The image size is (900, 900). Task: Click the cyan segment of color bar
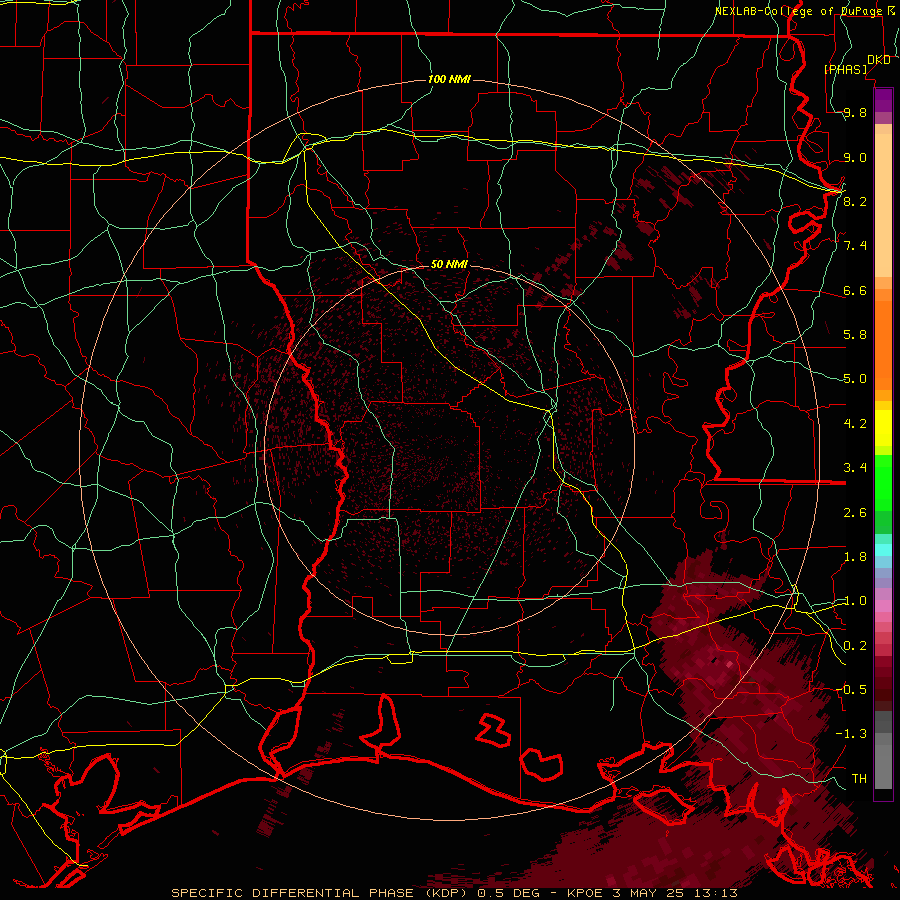click(883, 549)
